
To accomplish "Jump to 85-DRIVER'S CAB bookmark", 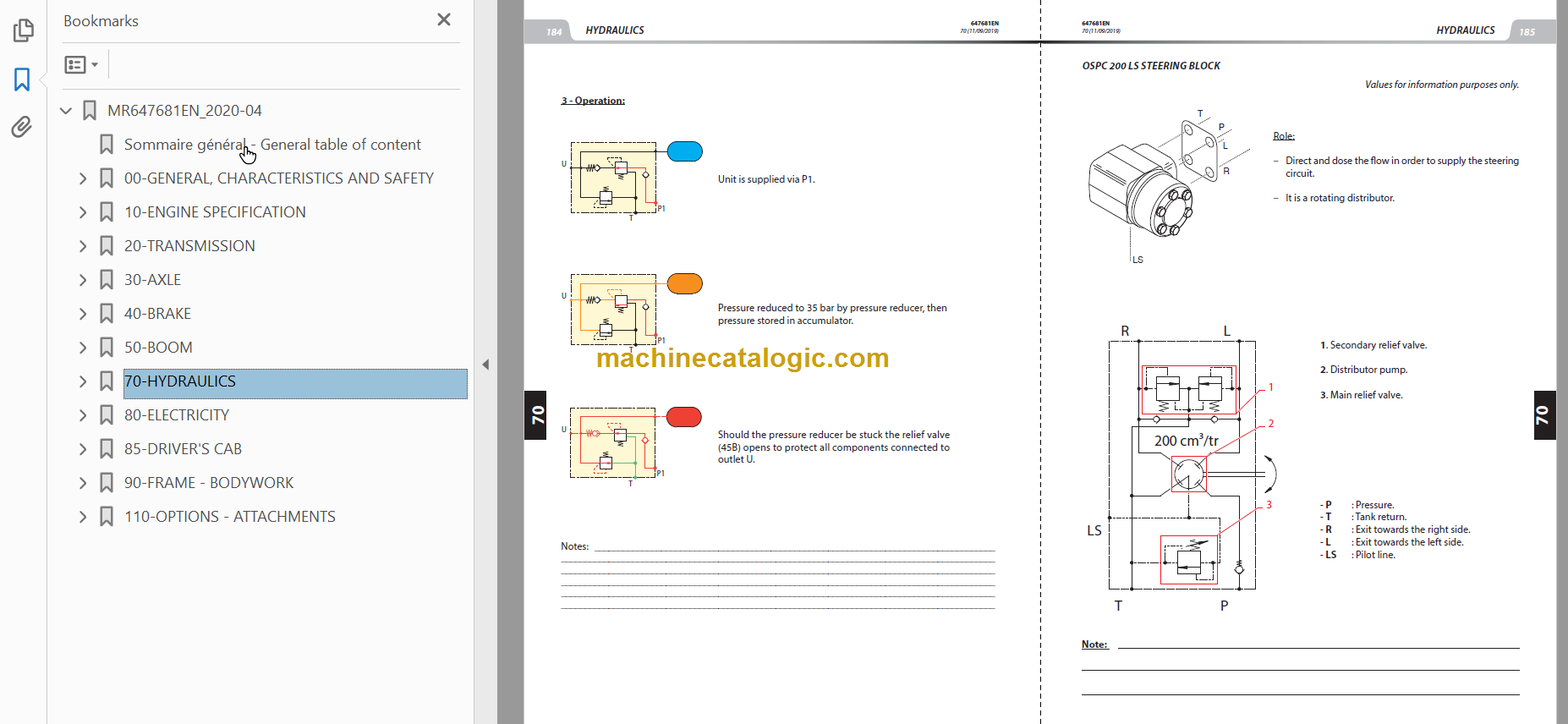I will pos(183,449).
